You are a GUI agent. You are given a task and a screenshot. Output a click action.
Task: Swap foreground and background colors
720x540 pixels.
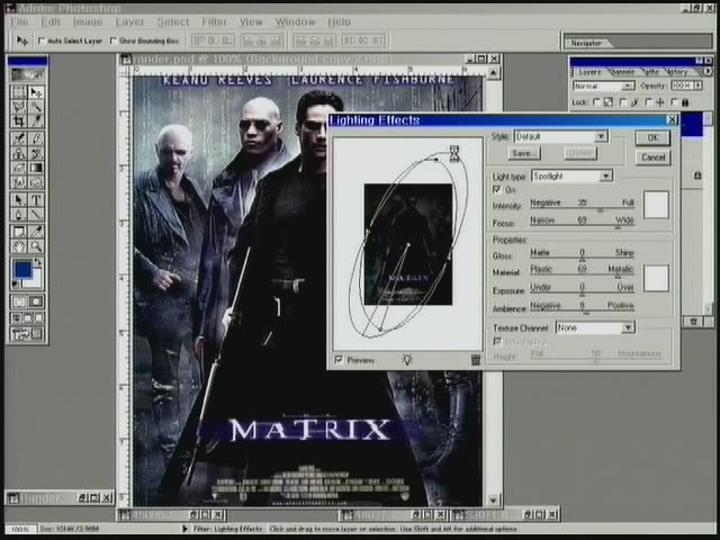39,263
